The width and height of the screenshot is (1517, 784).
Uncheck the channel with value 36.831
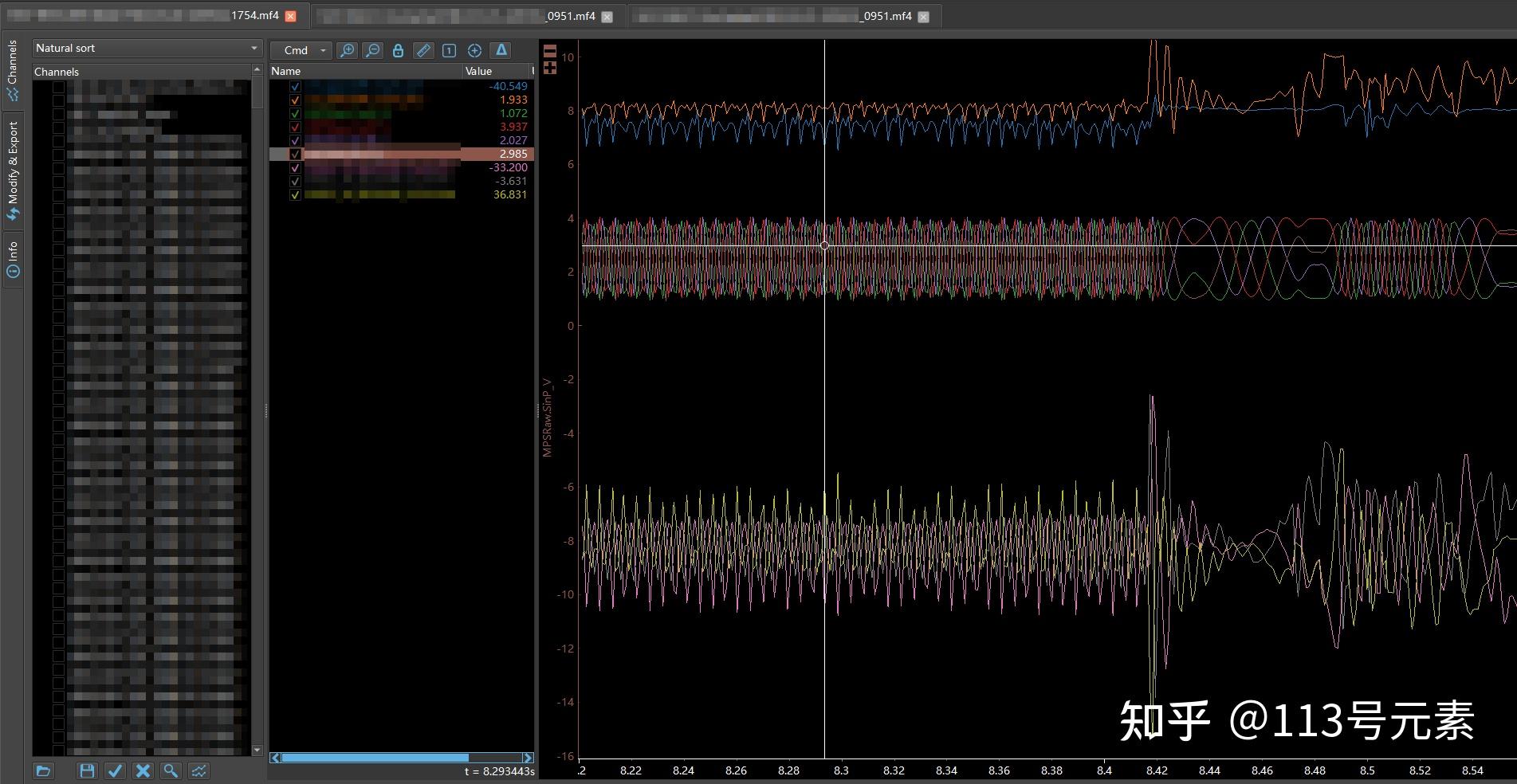click(x=295, y=194)
